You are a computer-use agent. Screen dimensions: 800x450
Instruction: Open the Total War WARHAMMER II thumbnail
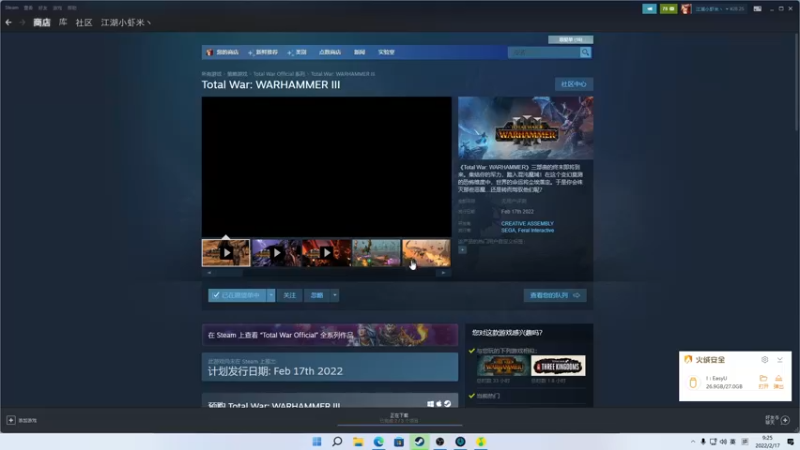tap(503, 366)
